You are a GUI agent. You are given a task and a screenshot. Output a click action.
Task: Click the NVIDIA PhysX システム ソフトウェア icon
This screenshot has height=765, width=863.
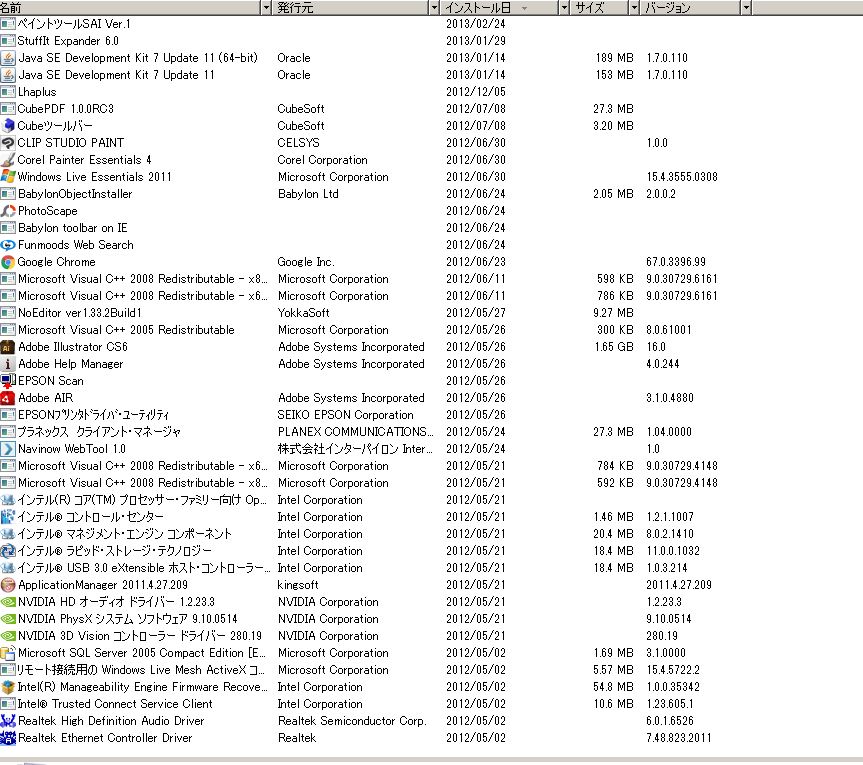8,619
